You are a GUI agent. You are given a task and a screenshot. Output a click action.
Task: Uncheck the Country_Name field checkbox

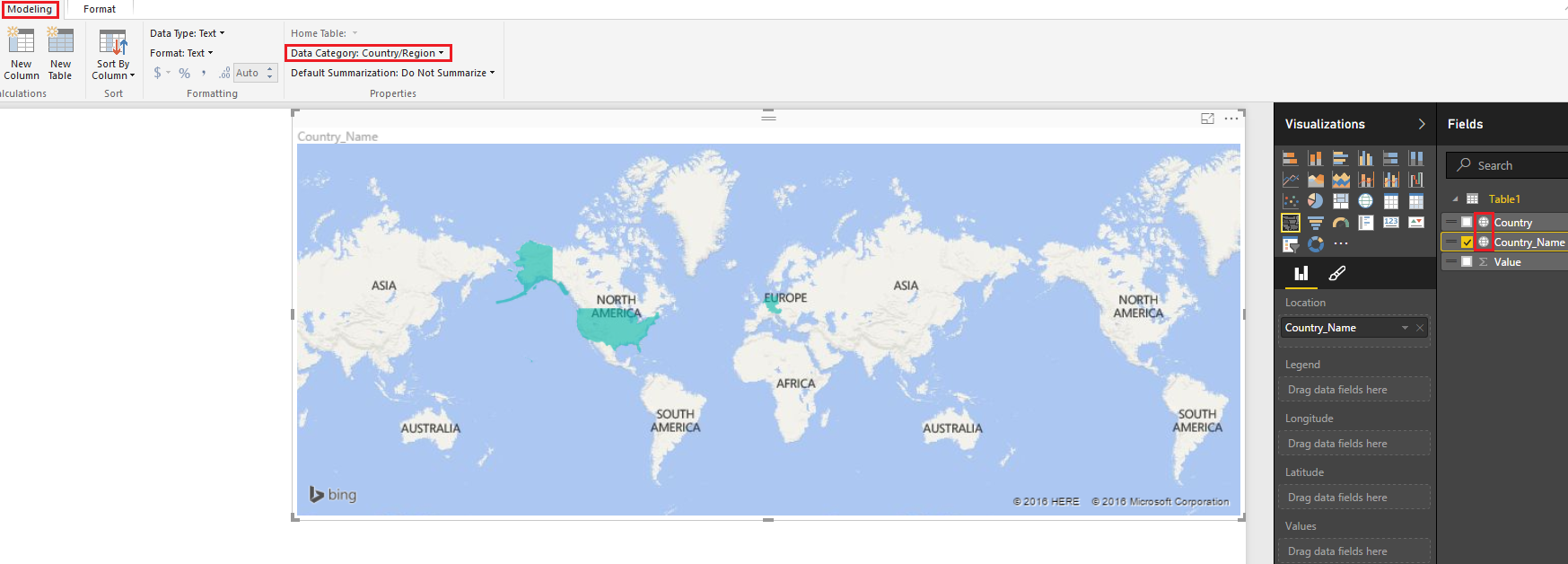(x=1467, y=242)
